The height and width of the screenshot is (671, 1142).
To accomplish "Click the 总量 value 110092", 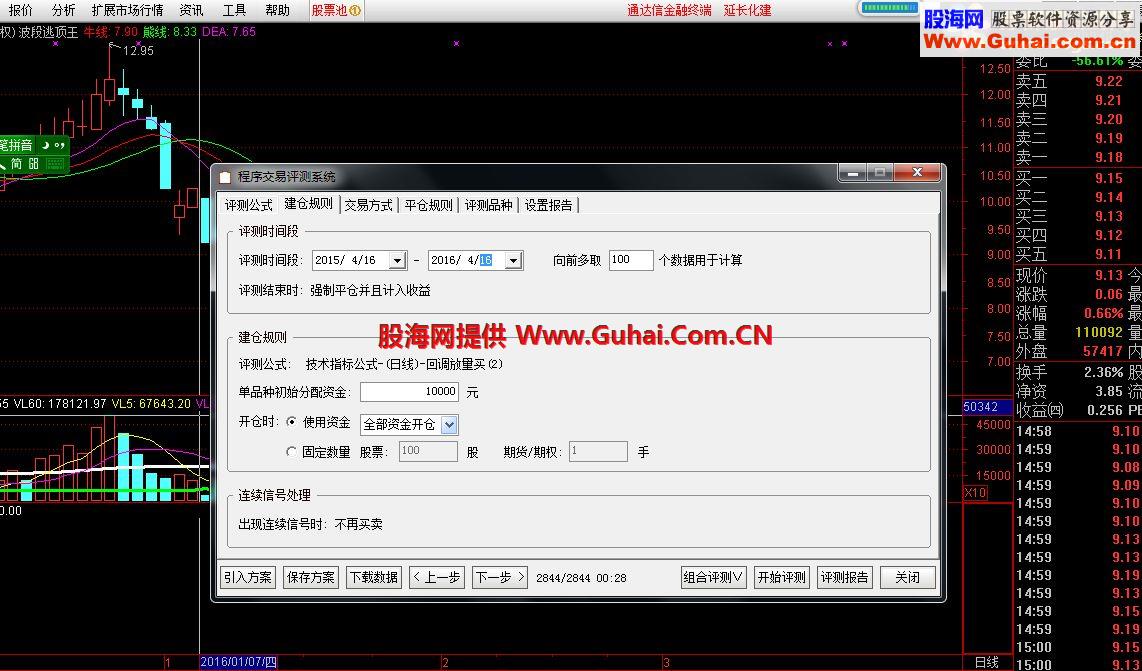I will (x=1099, y=332).
